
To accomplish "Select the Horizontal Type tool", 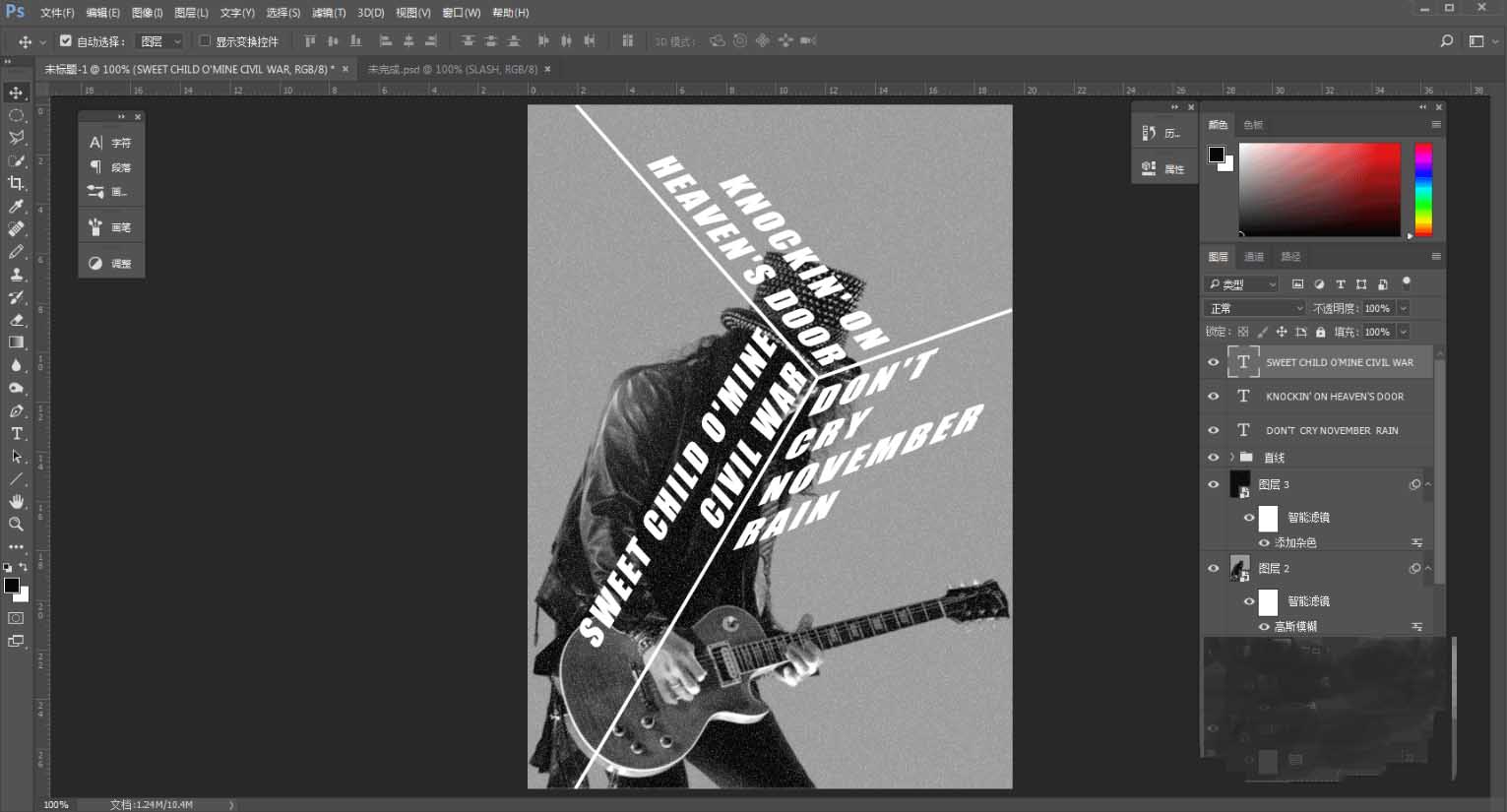I will 16,433.
